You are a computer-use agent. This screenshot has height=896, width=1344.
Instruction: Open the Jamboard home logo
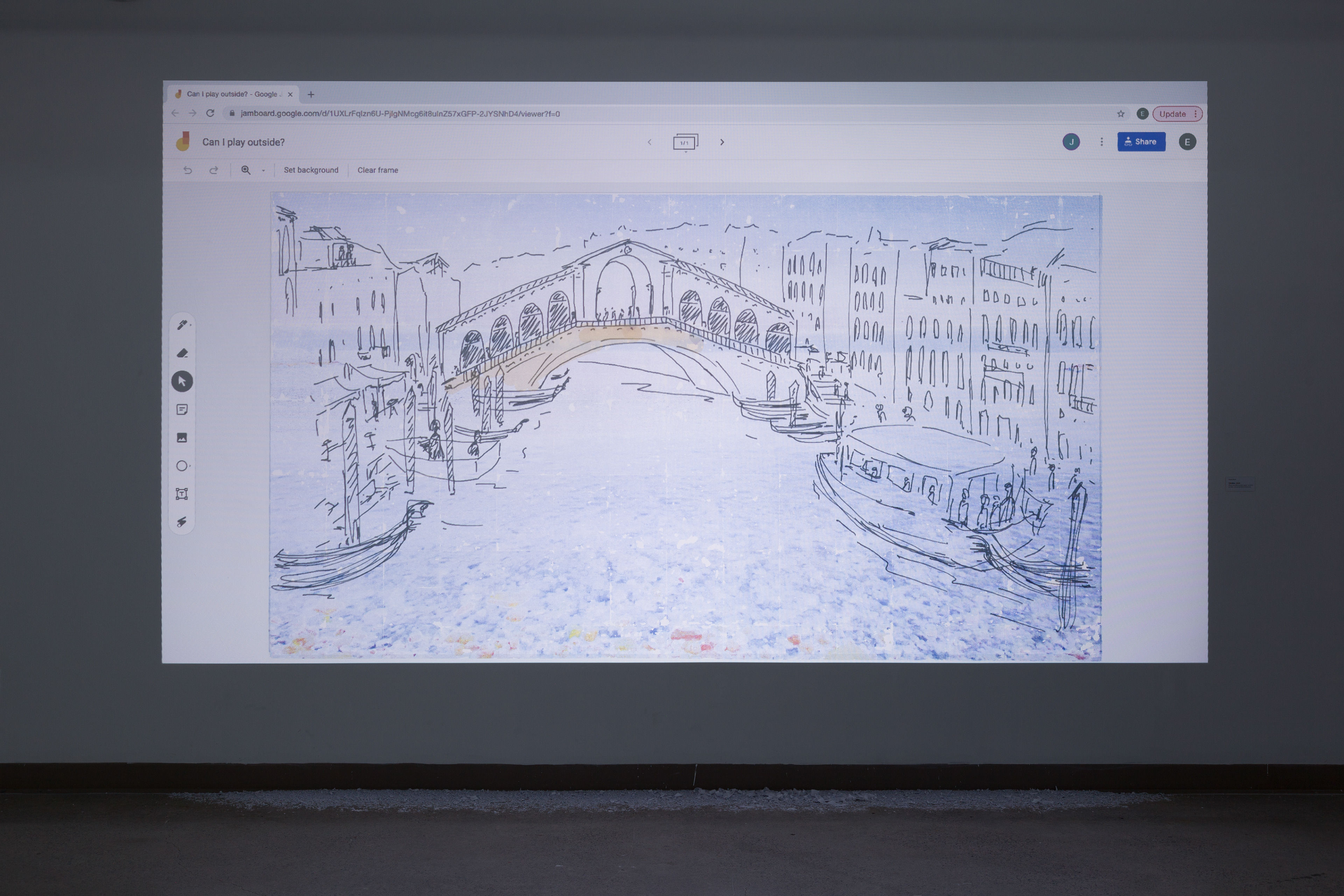point(183,142)
